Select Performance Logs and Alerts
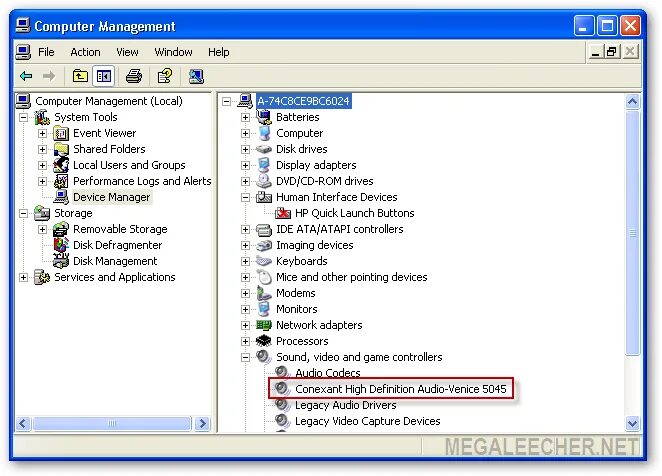Screen dimensions: 662x476 pos(142,181)
